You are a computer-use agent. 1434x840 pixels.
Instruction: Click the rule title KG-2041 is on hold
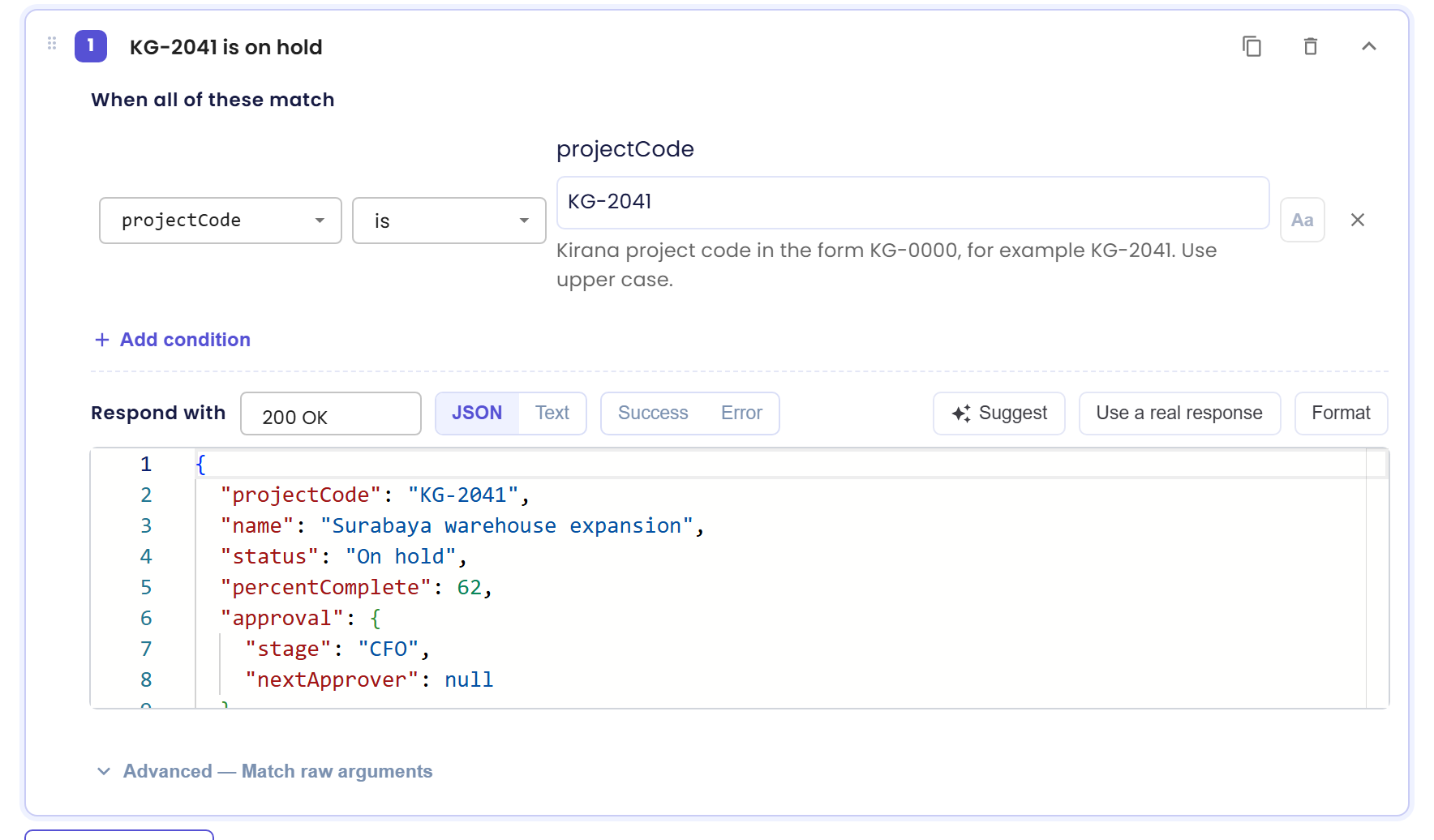point(226,47)
